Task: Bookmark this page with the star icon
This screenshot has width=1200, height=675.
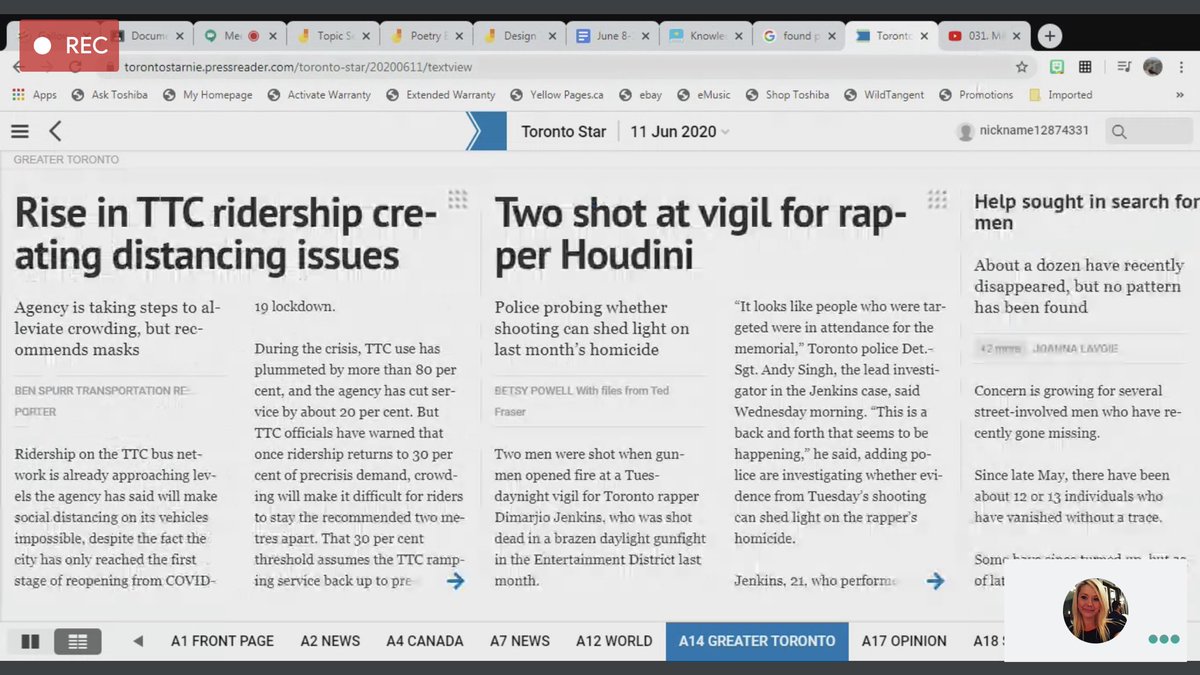Action: pyautogui.click(x=1022, y=67)
